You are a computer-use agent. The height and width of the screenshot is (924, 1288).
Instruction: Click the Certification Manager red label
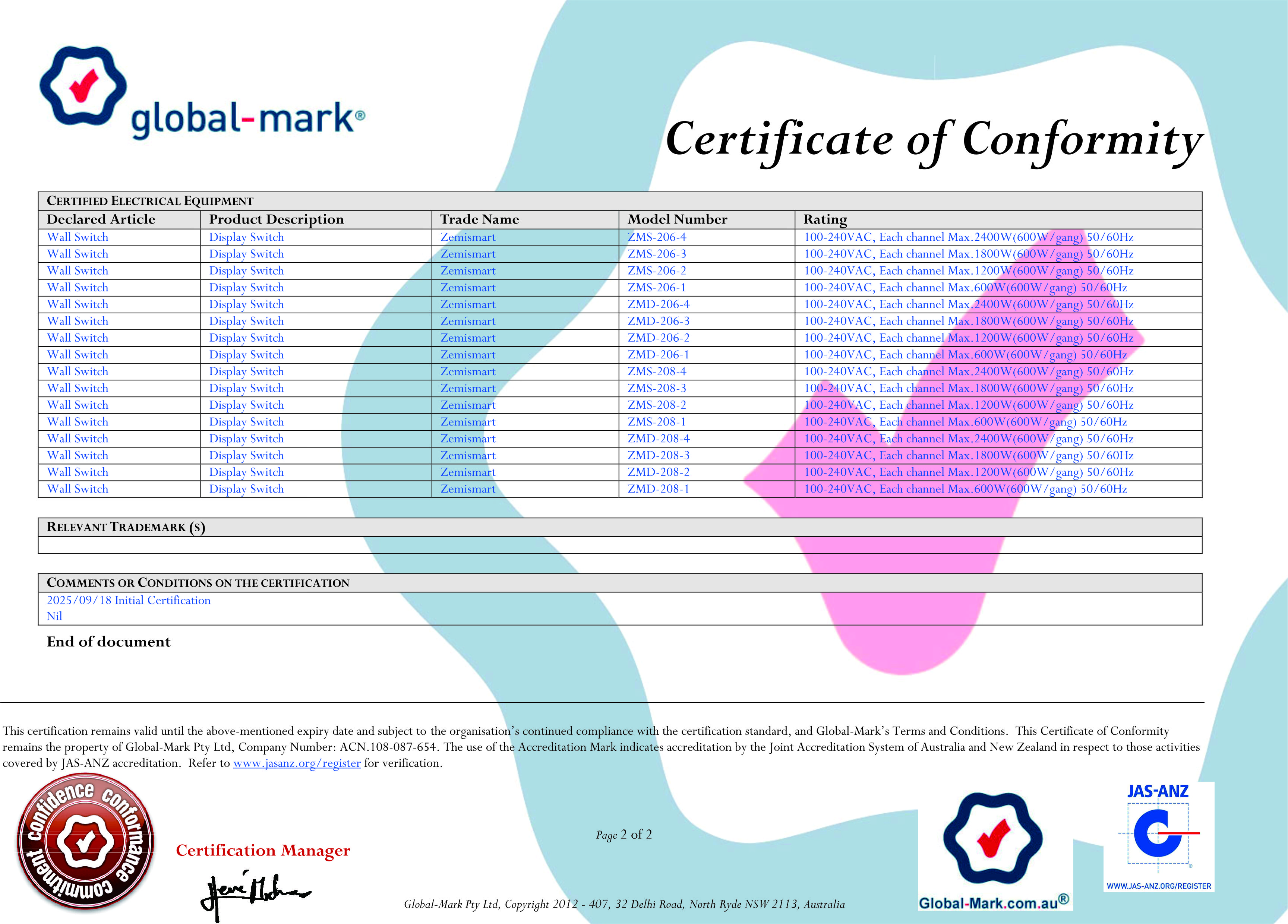tap(263, 850)
